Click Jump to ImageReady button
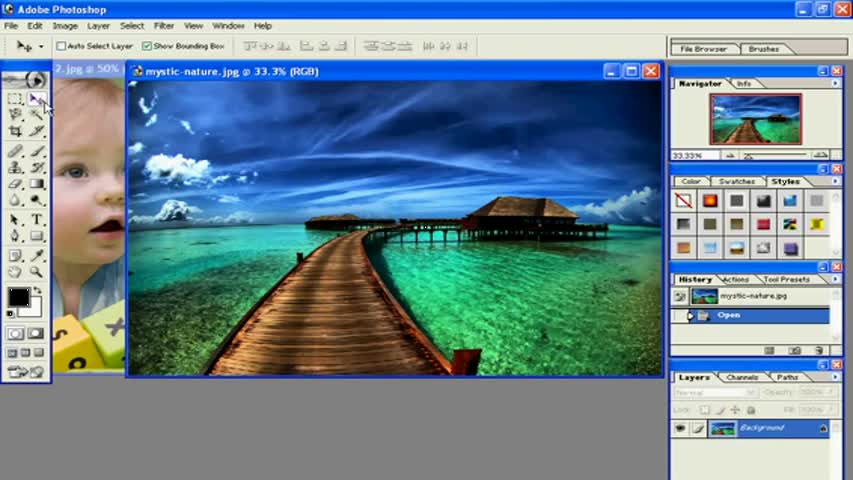853x480 pixels. 26,372
